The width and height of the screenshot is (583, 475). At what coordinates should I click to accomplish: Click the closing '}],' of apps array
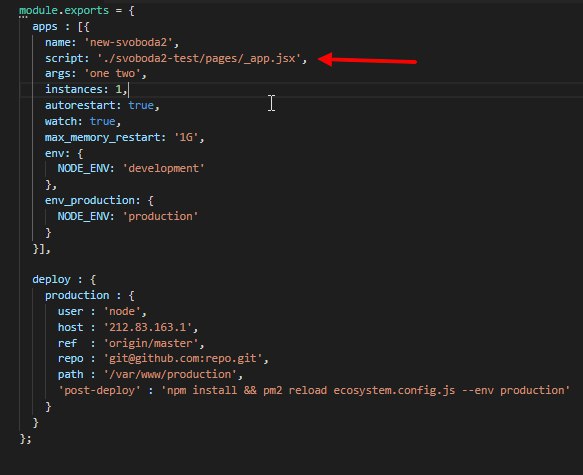pyautogui.click(x=42, y=249)
